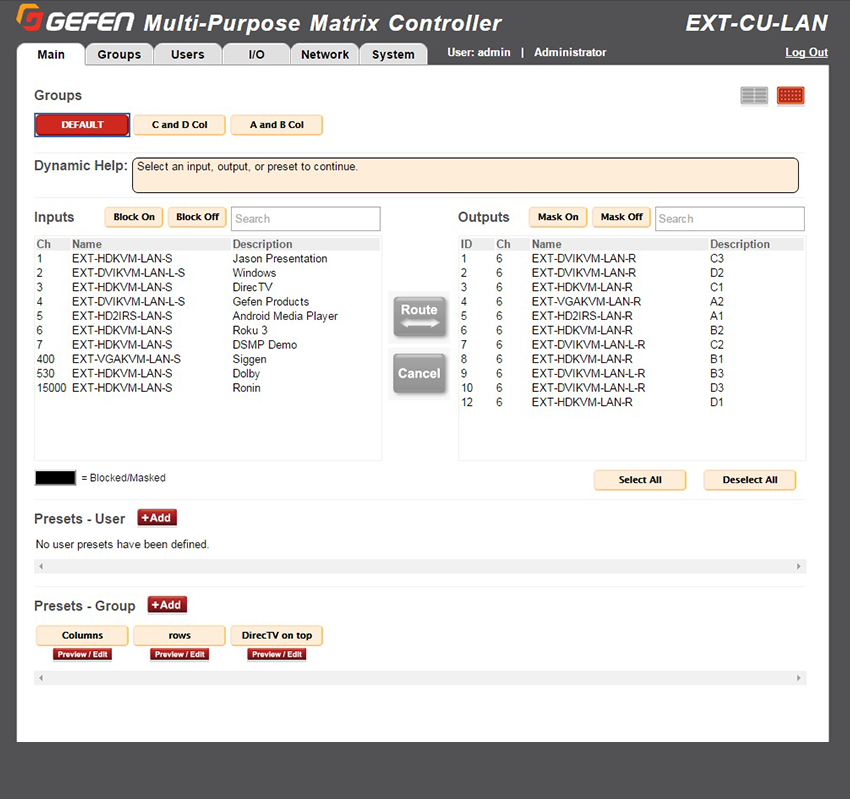Click the black Blocked/Masked color swatch
The width and height of the screenshot is (850, 799).
(56, 477)
